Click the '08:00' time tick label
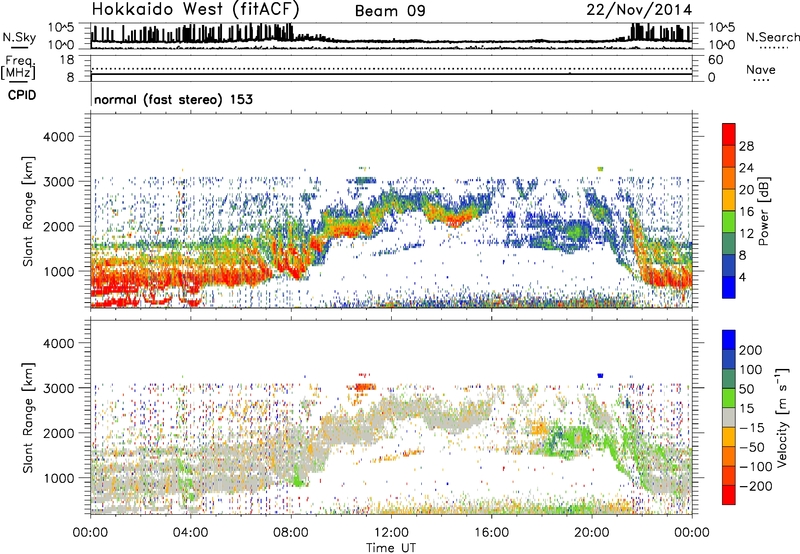The width and height of the screenshot is (800, 554). pos(291,533)
